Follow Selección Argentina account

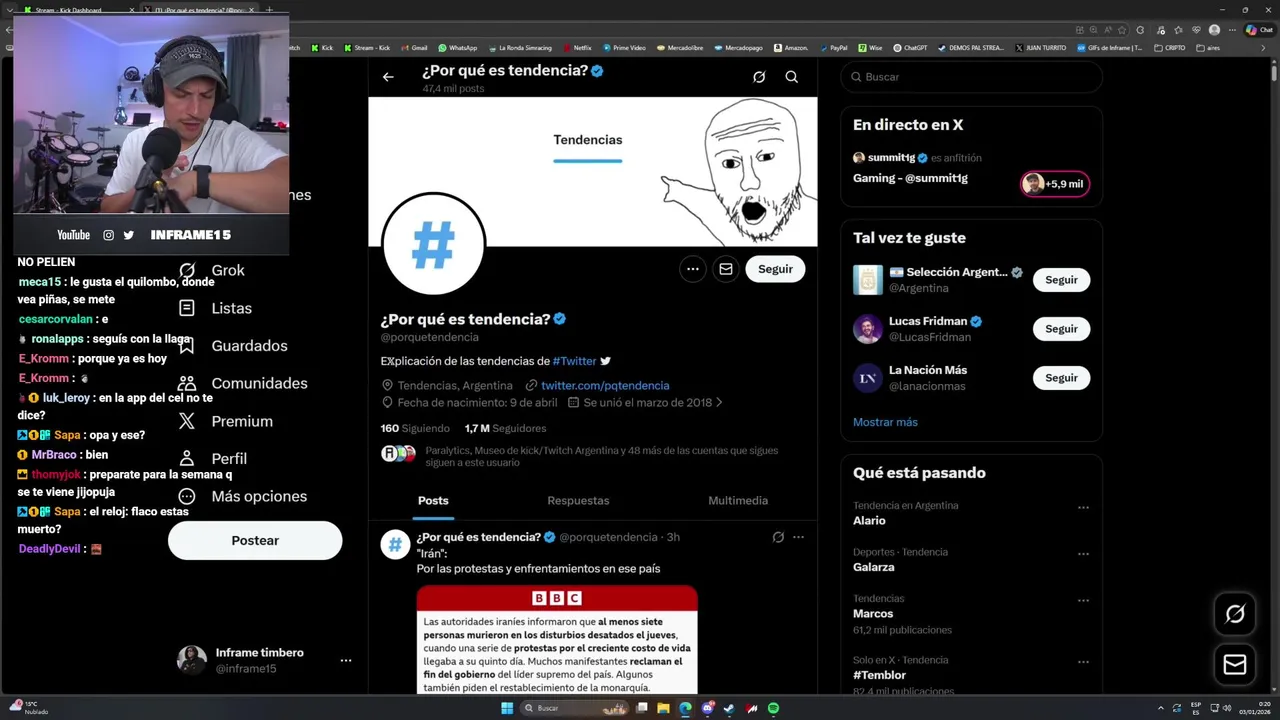(1061, 280)
